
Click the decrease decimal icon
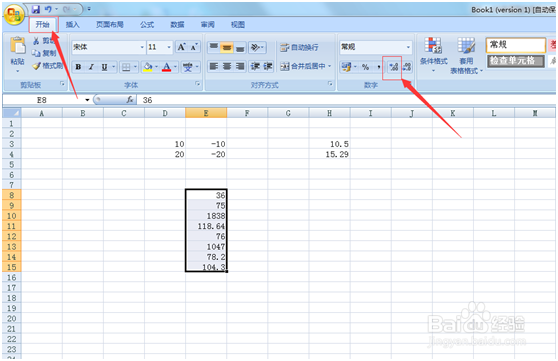tap(407, 67)
